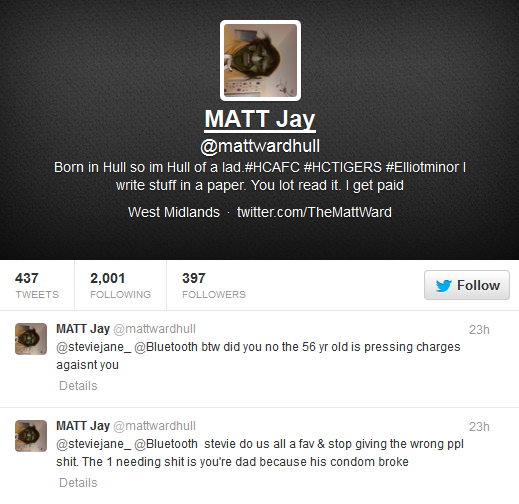Open @Bluetooth mention in the second tweet
Viewport: 519px width, 504px height.
pyautogui.click(x=166, y=444)
